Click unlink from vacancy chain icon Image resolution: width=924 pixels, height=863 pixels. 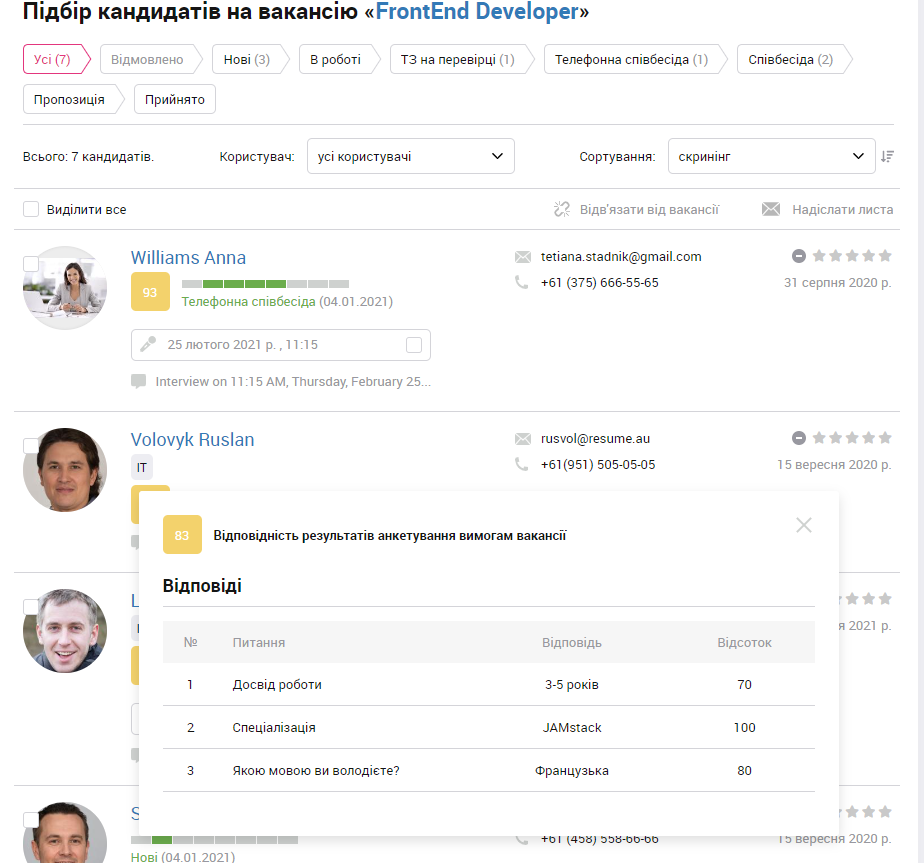coord(562,209)
